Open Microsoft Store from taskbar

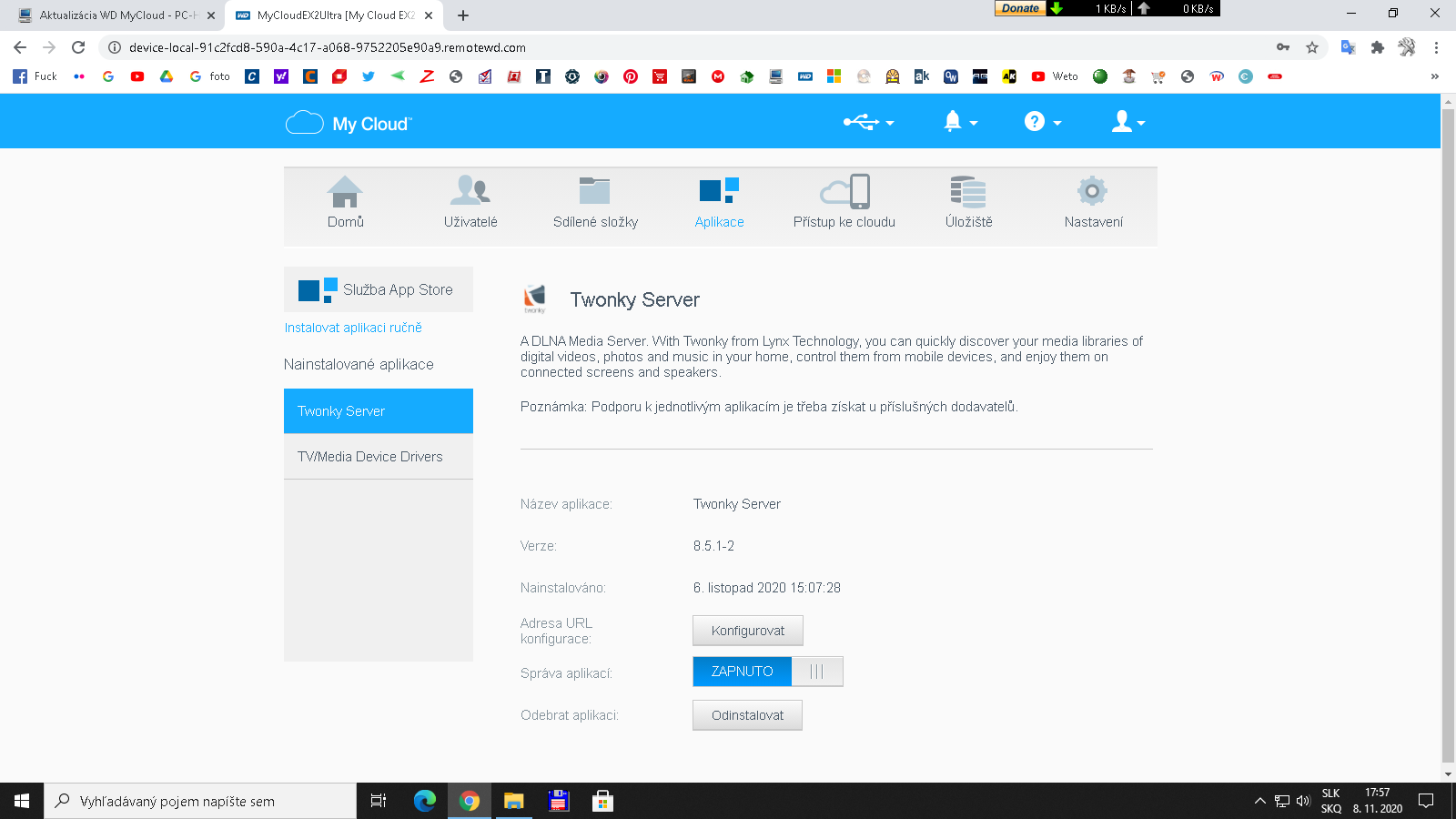pos(602,801)
